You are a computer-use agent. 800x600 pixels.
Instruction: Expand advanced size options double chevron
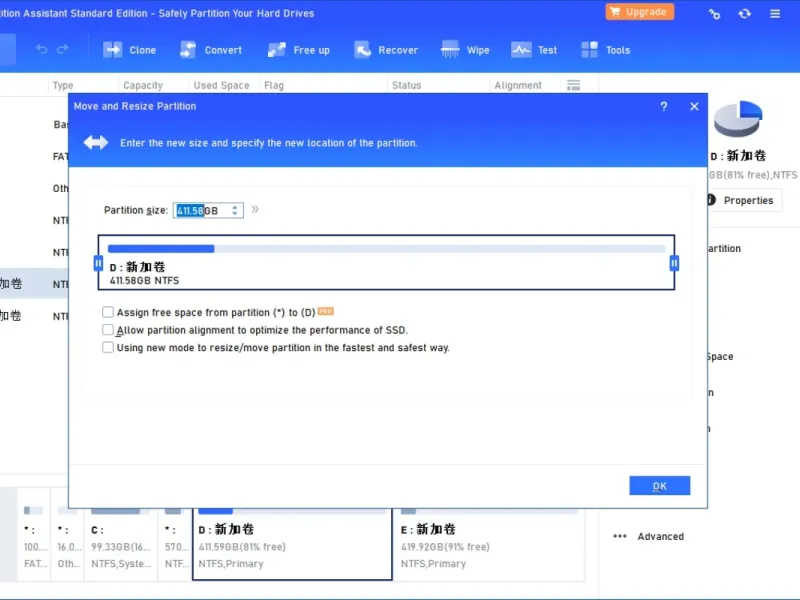(x=255, y=209)
